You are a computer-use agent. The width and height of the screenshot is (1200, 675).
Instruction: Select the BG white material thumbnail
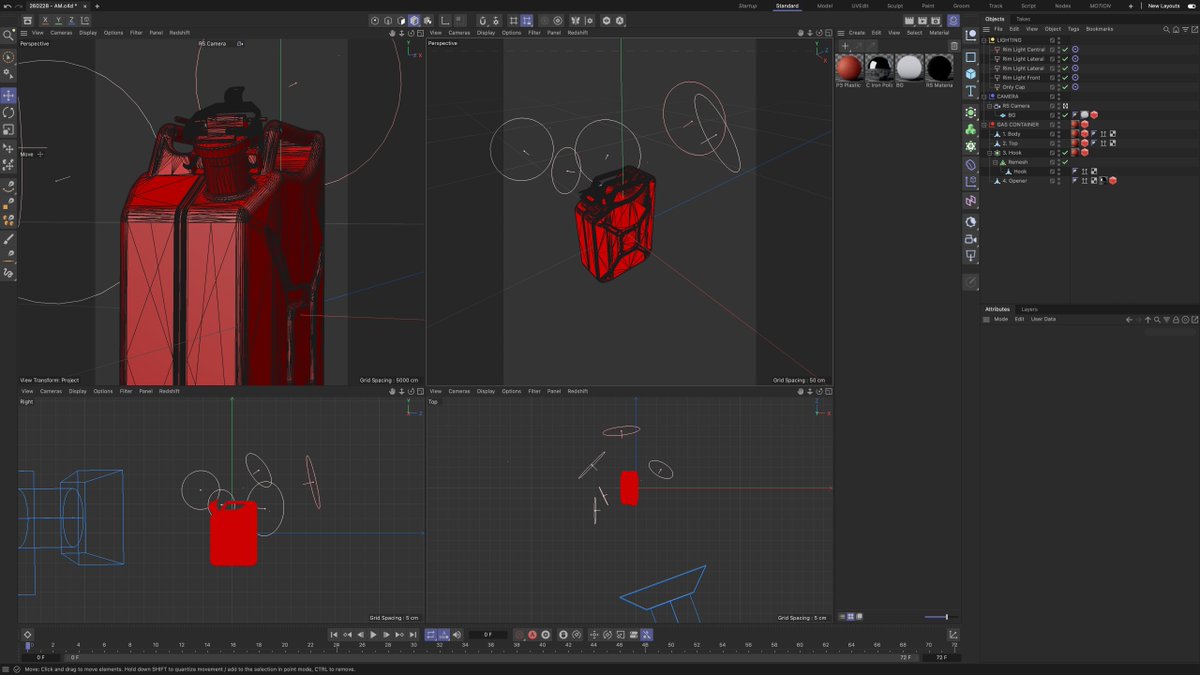[x=909, y=68]
